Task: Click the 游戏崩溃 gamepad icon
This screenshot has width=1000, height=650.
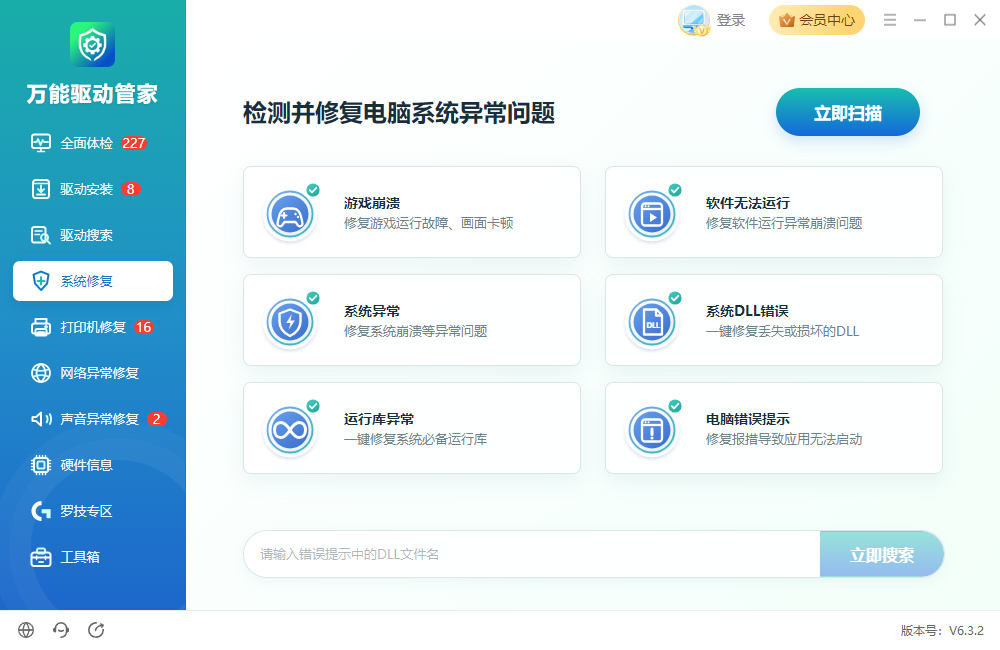Action: [290, 216]
